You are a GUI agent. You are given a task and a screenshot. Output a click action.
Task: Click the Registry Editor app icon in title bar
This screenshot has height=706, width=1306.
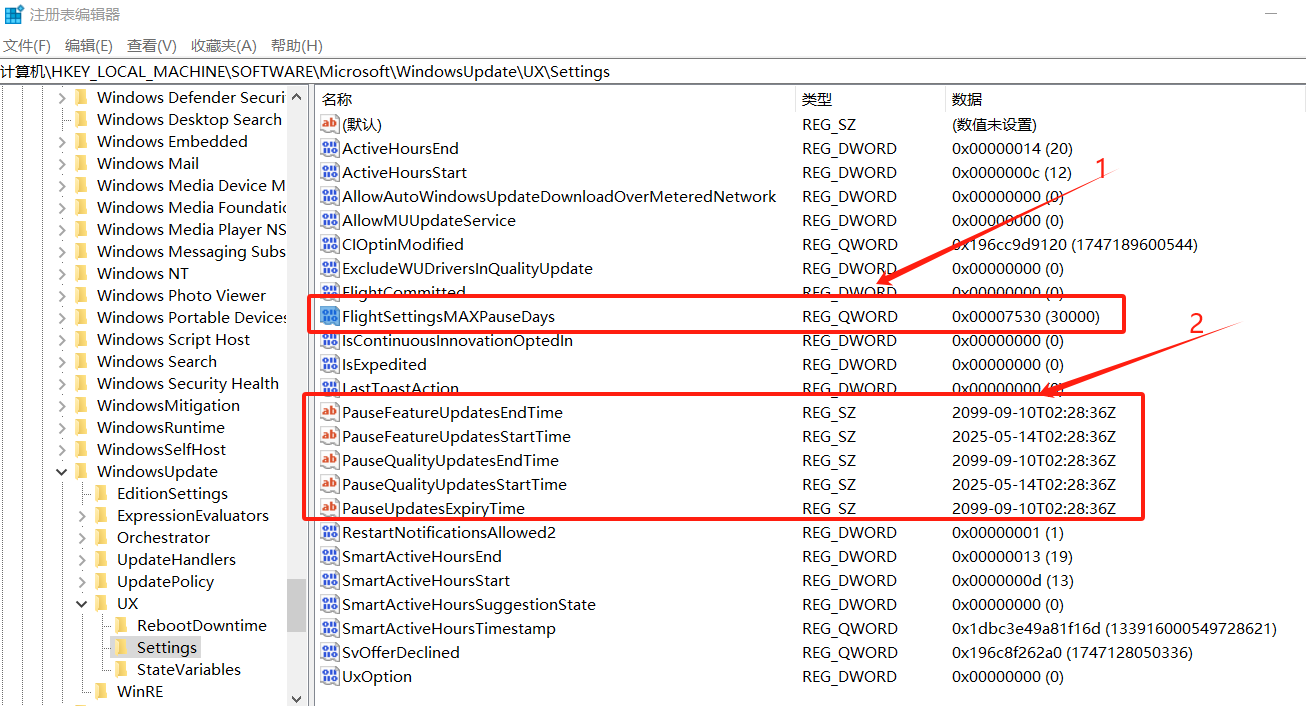point(14,15)
